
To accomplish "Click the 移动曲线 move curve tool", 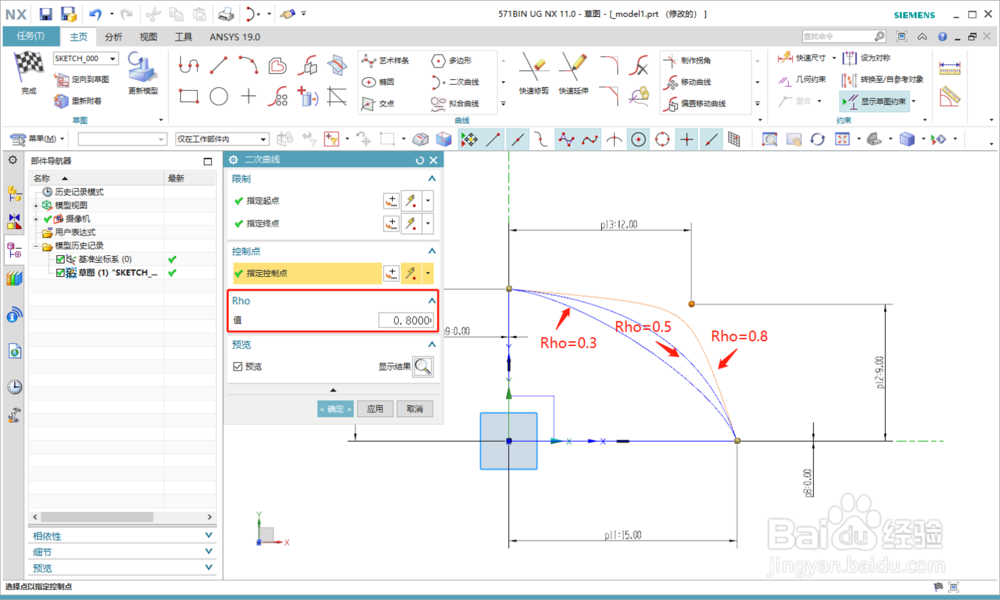I will (x=688, y=82).
